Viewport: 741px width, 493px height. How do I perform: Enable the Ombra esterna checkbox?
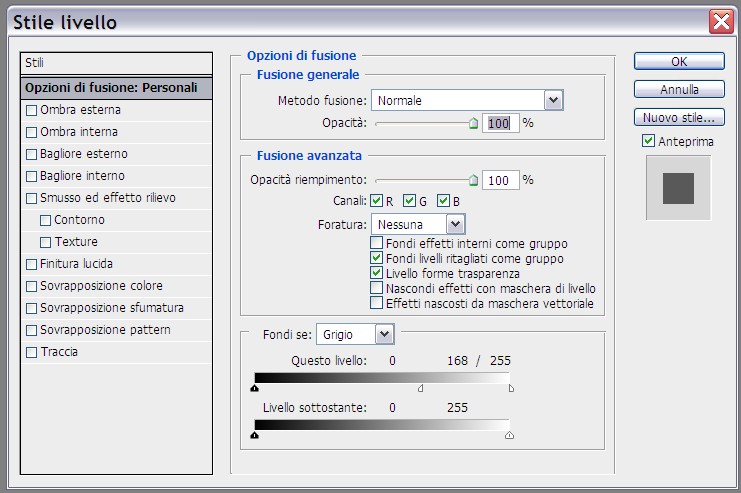pyautogui.click(x=31, y=110)
